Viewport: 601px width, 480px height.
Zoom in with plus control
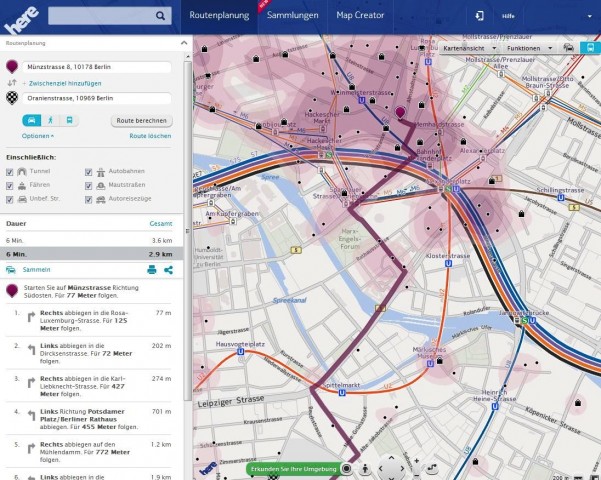pos(417,461)
